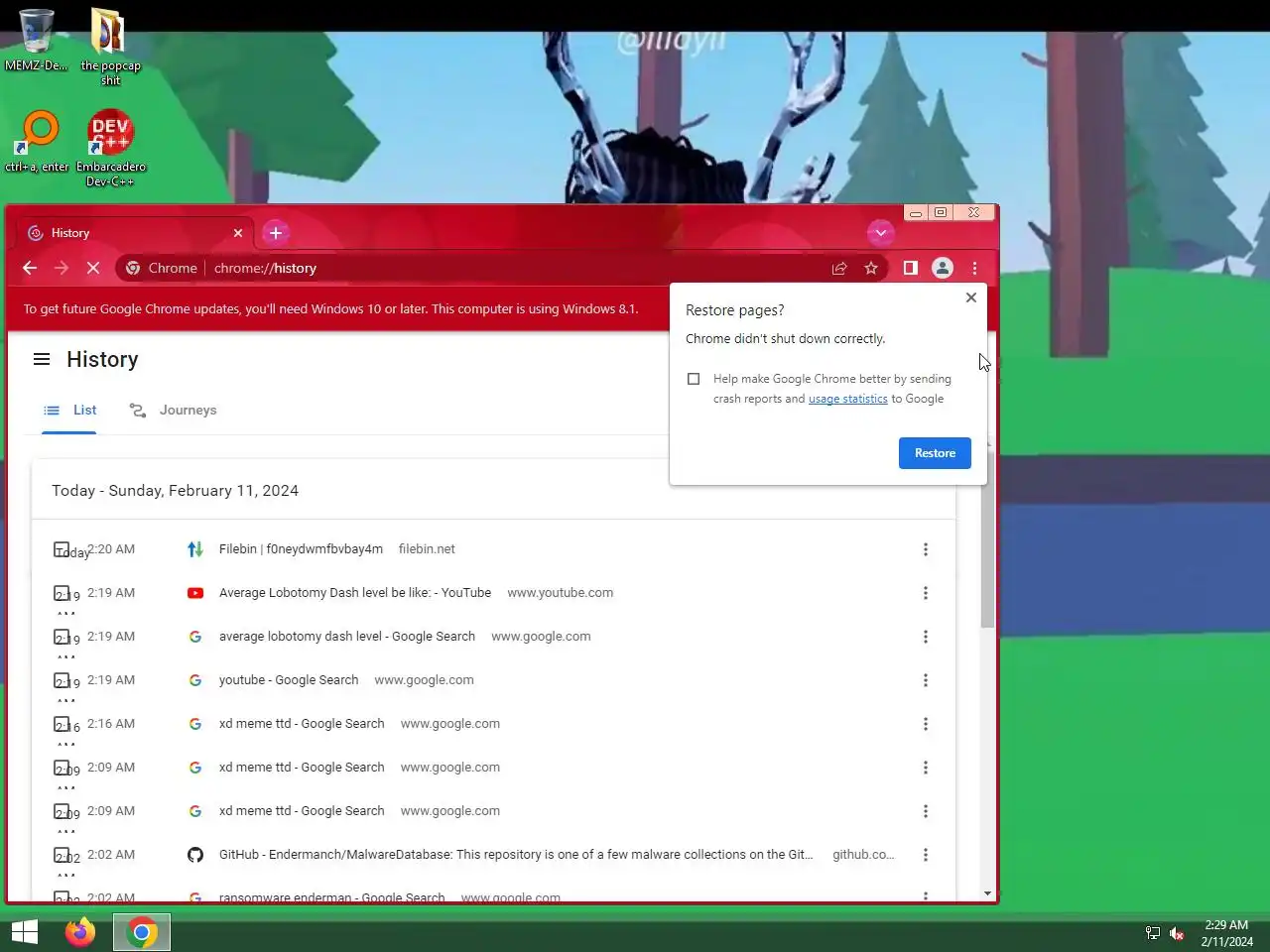Open the usage statistics link
The image size is (1270, 952).
click(x=848, y=399)
